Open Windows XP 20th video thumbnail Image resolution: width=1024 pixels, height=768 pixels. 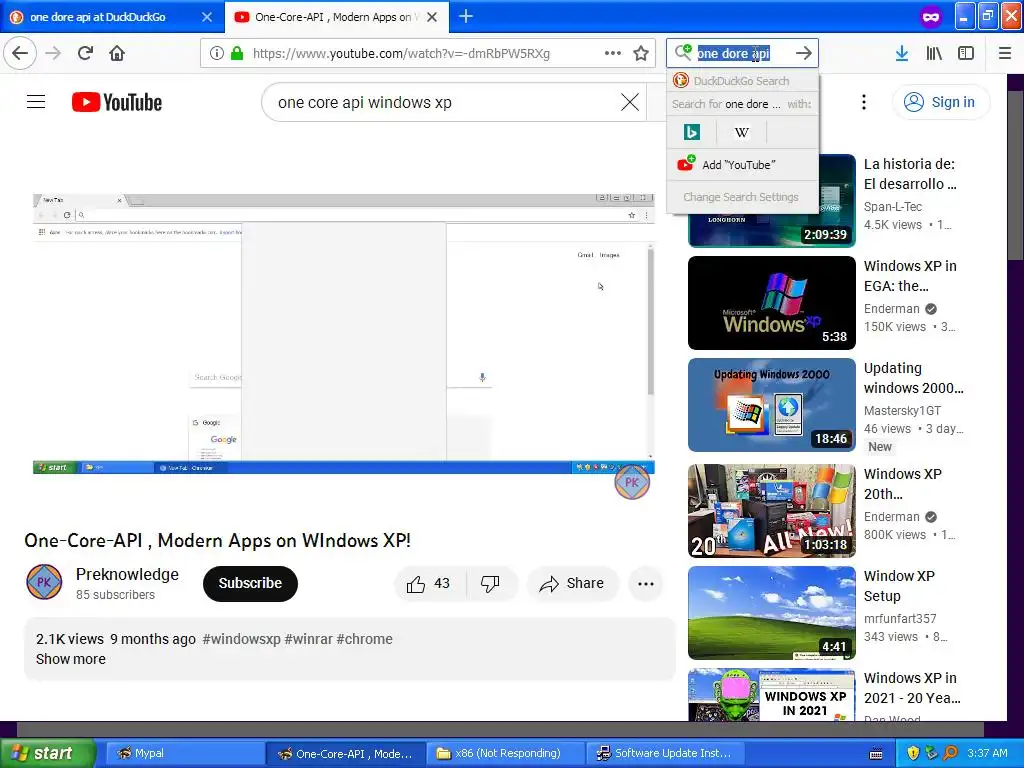coord(771,511)
